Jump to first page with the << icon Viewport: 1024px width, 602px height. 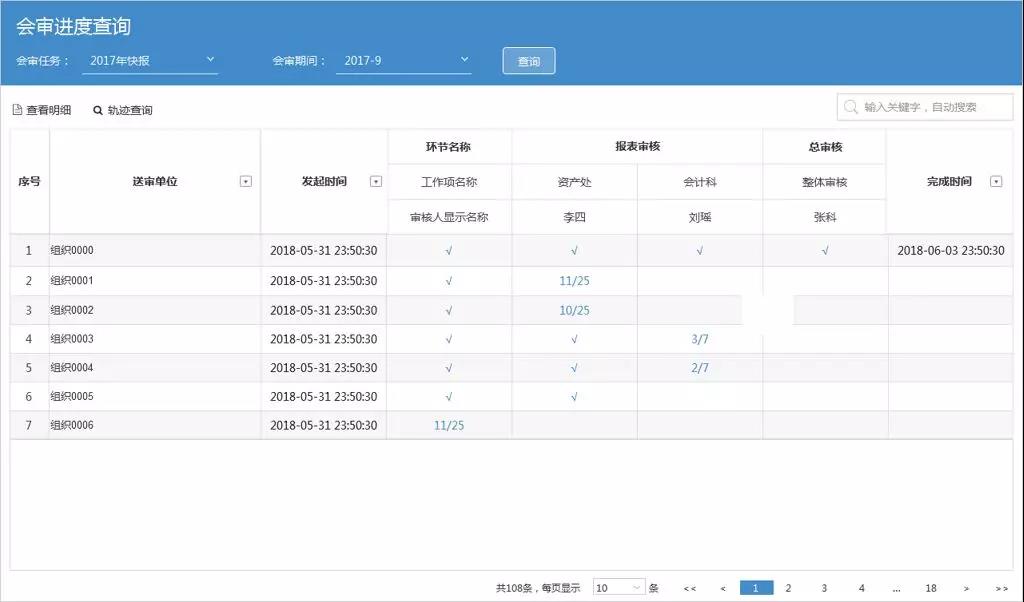pyautogui.click(x=687, y=588)
